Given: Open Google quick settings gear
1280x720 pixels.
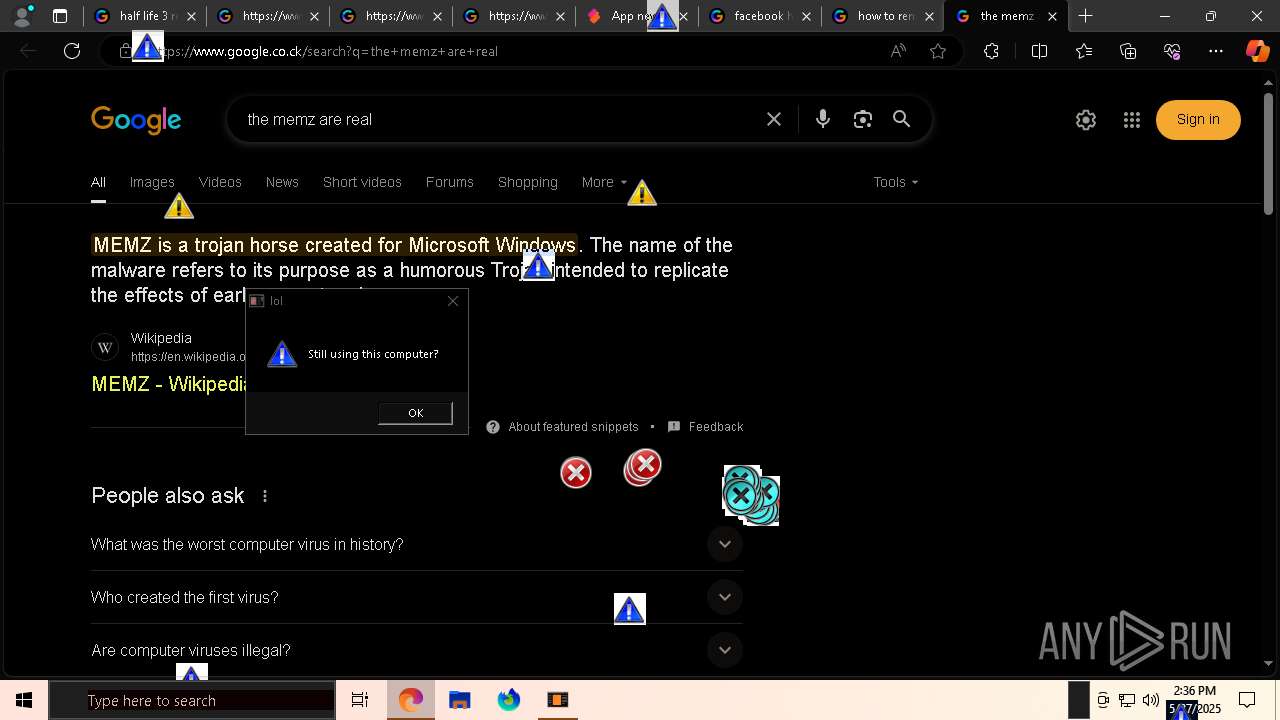Looking at the screenshot, I should coord(1086,120).
